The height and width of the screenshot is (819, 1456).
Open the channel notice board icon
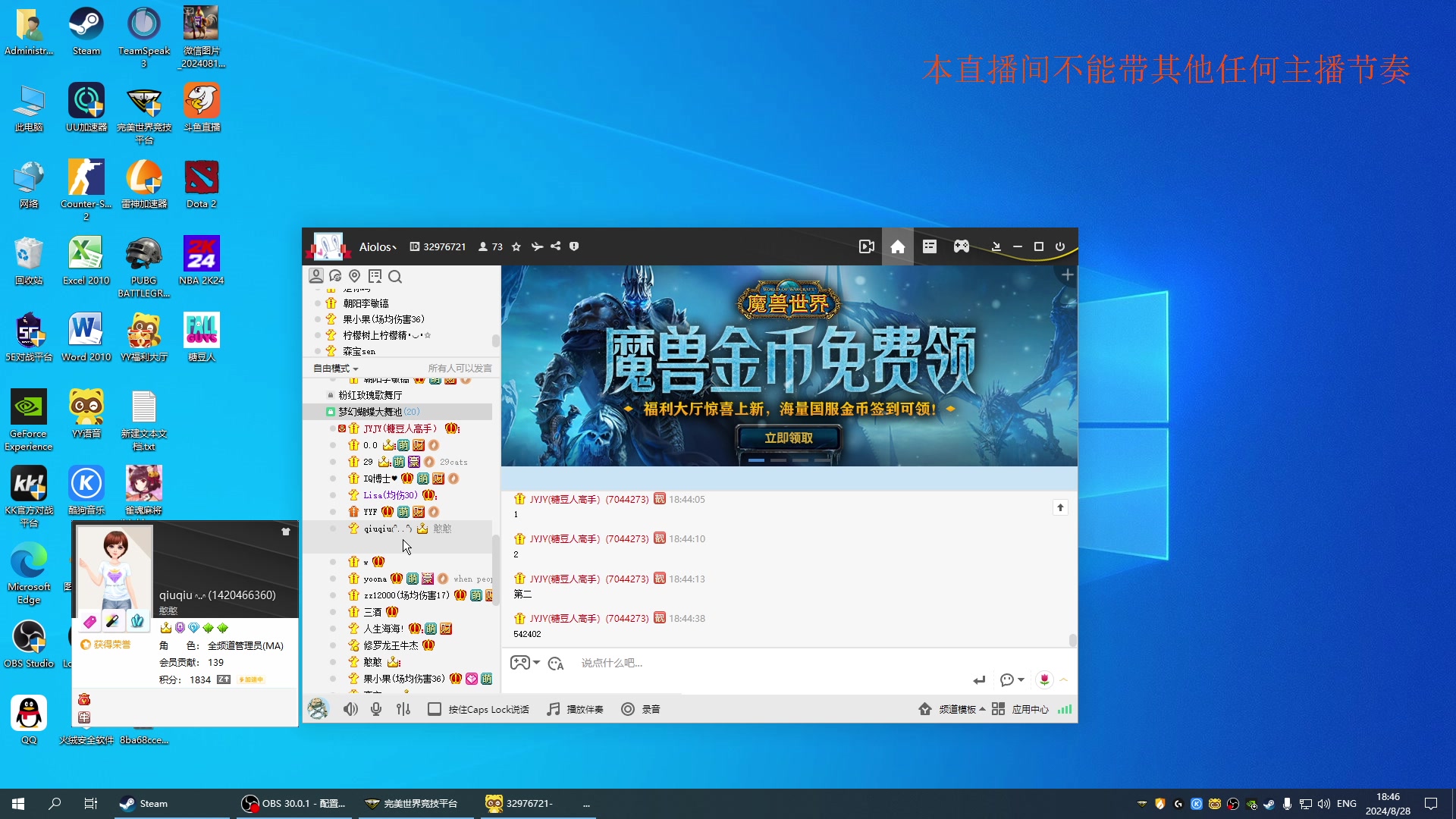tap(375, 276)
